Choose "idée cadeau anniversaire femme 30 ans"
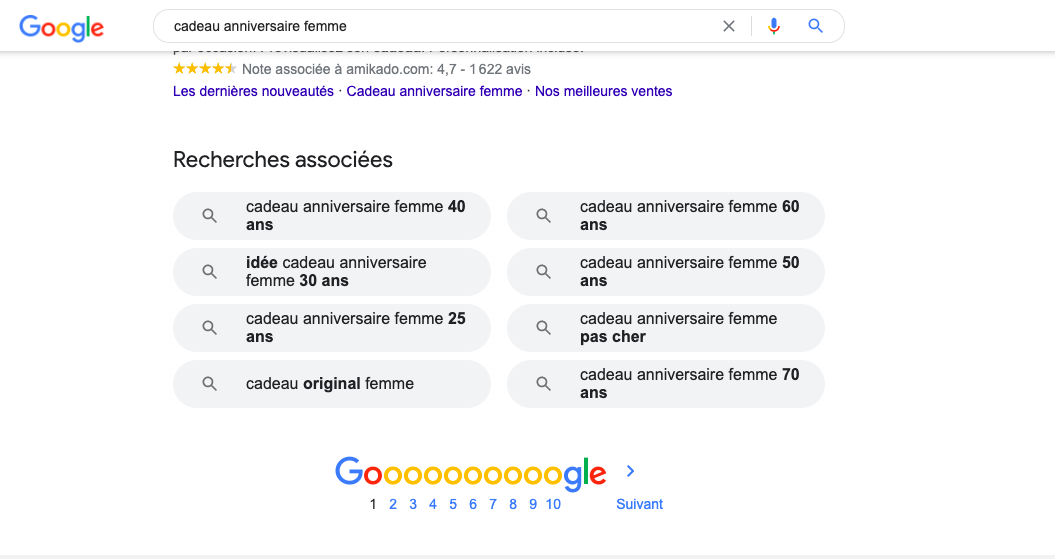 tap(336, 272)
